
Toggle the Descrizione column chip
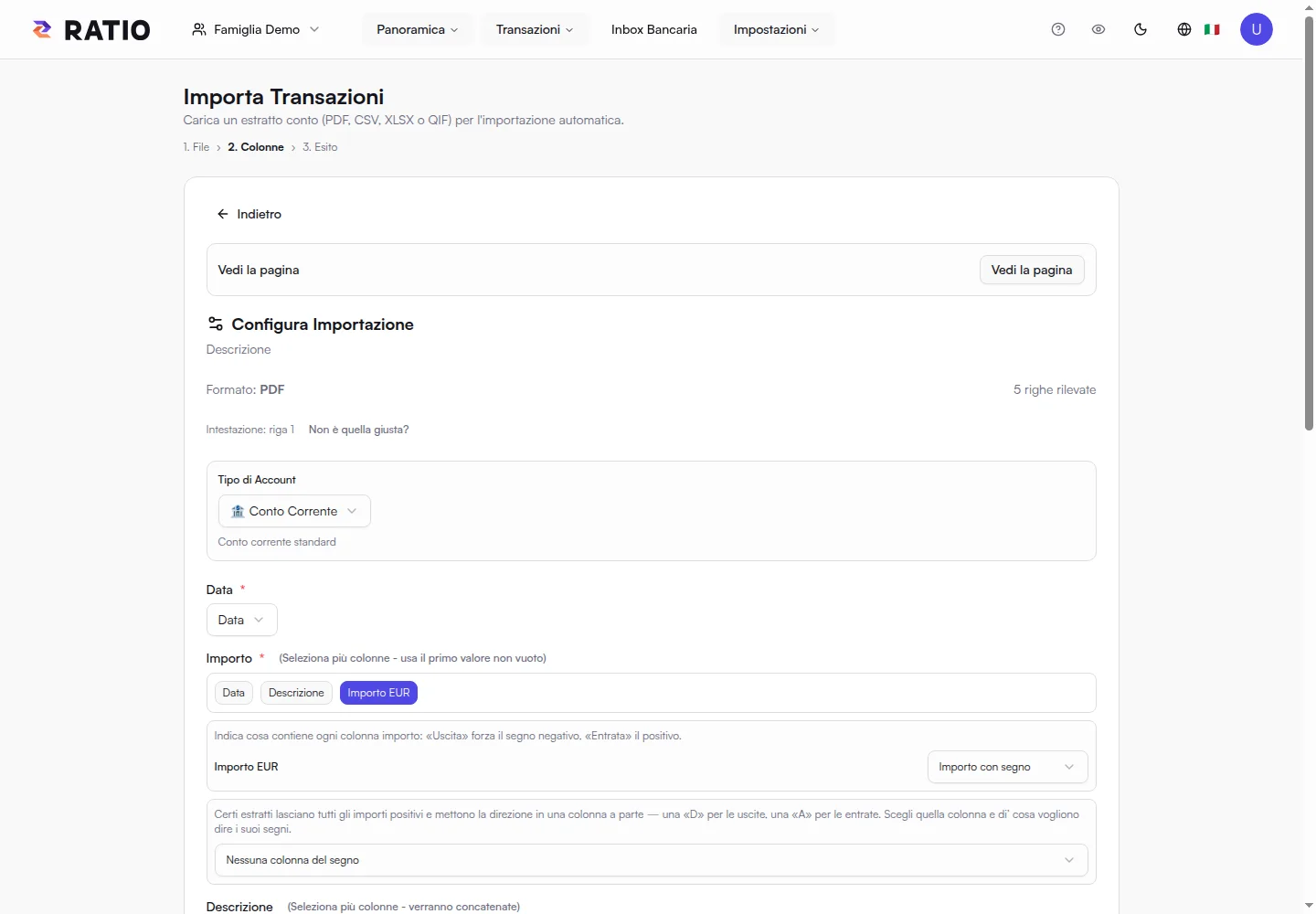[x=296, y=693]
